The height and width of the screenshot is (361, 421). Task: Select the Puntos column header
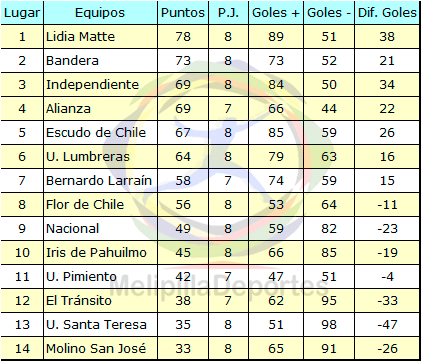[183, 13]
